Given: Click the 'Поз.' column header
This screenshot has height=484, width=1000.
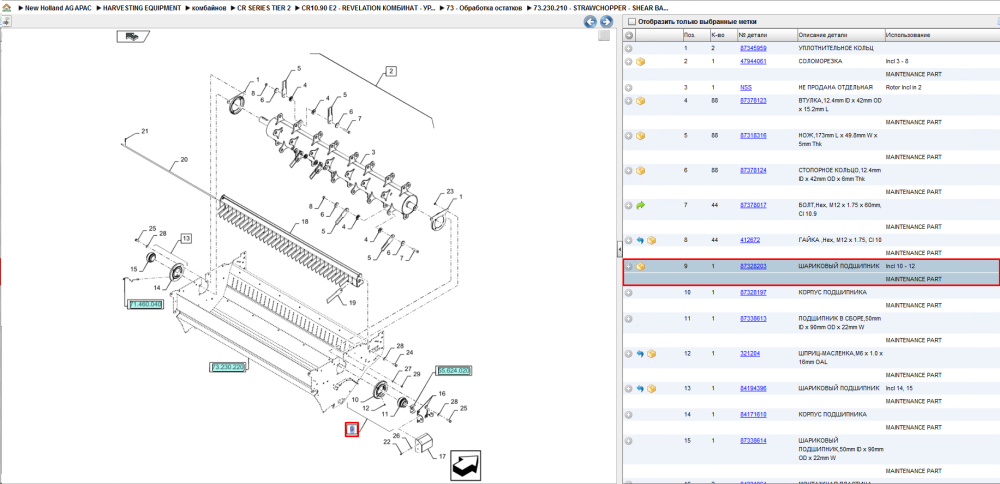Looking at the screenshot, I should coord(695,35).
